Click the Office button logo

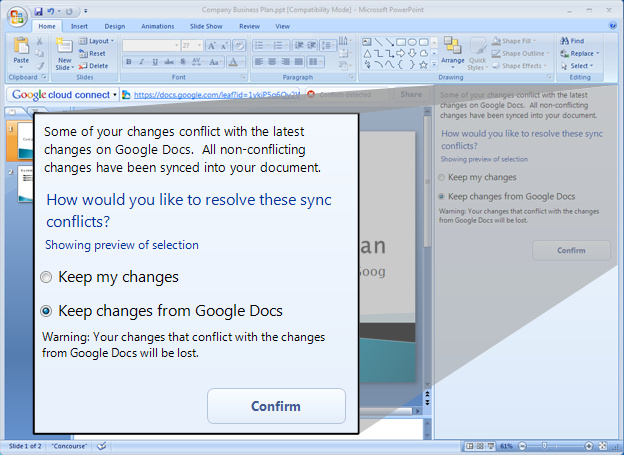pos(16,16)
